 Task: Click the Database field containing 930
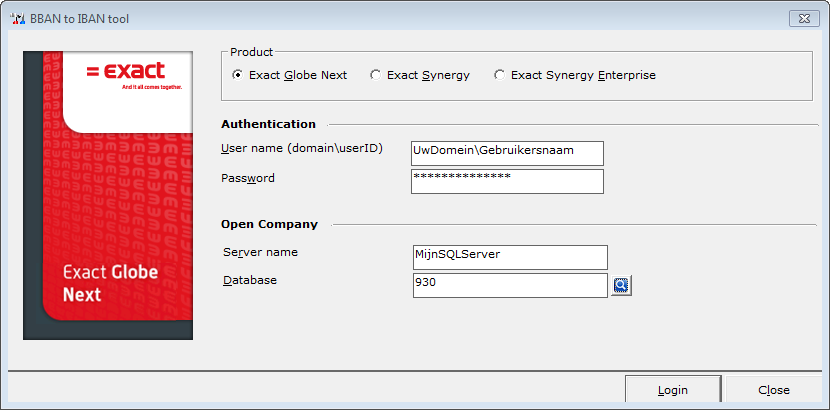510,286
